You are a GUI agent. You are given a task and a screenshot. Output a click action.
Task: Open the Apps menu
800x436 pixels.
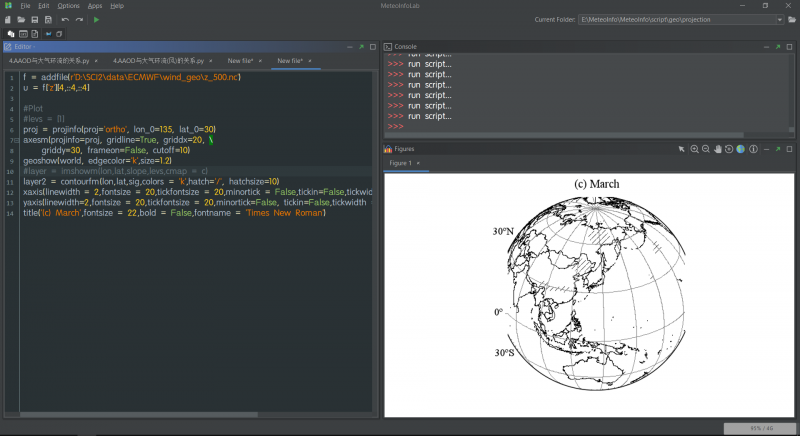[x=95, y=6]
